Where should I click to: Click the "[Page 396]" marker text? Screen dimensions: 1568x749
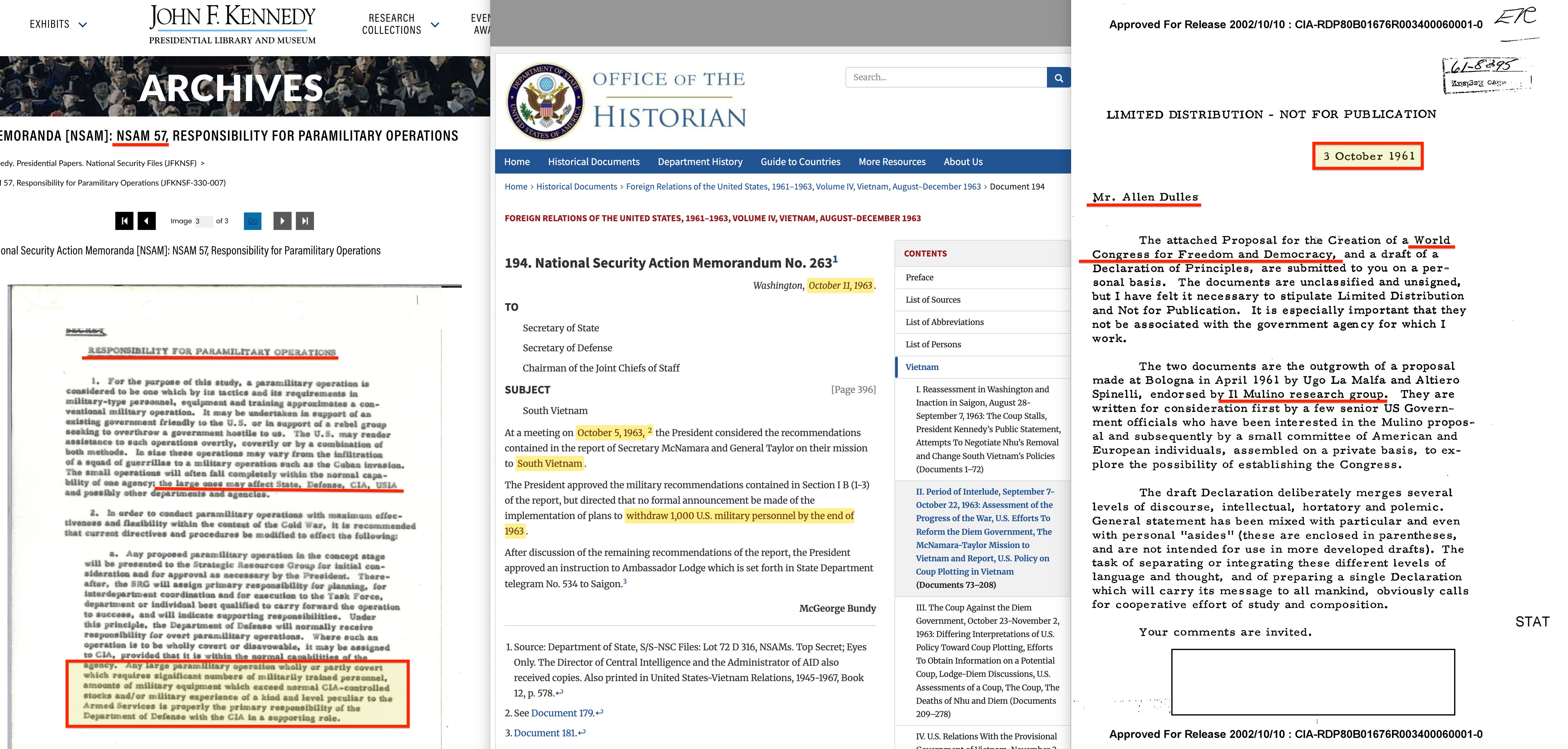tap(853, 390)
